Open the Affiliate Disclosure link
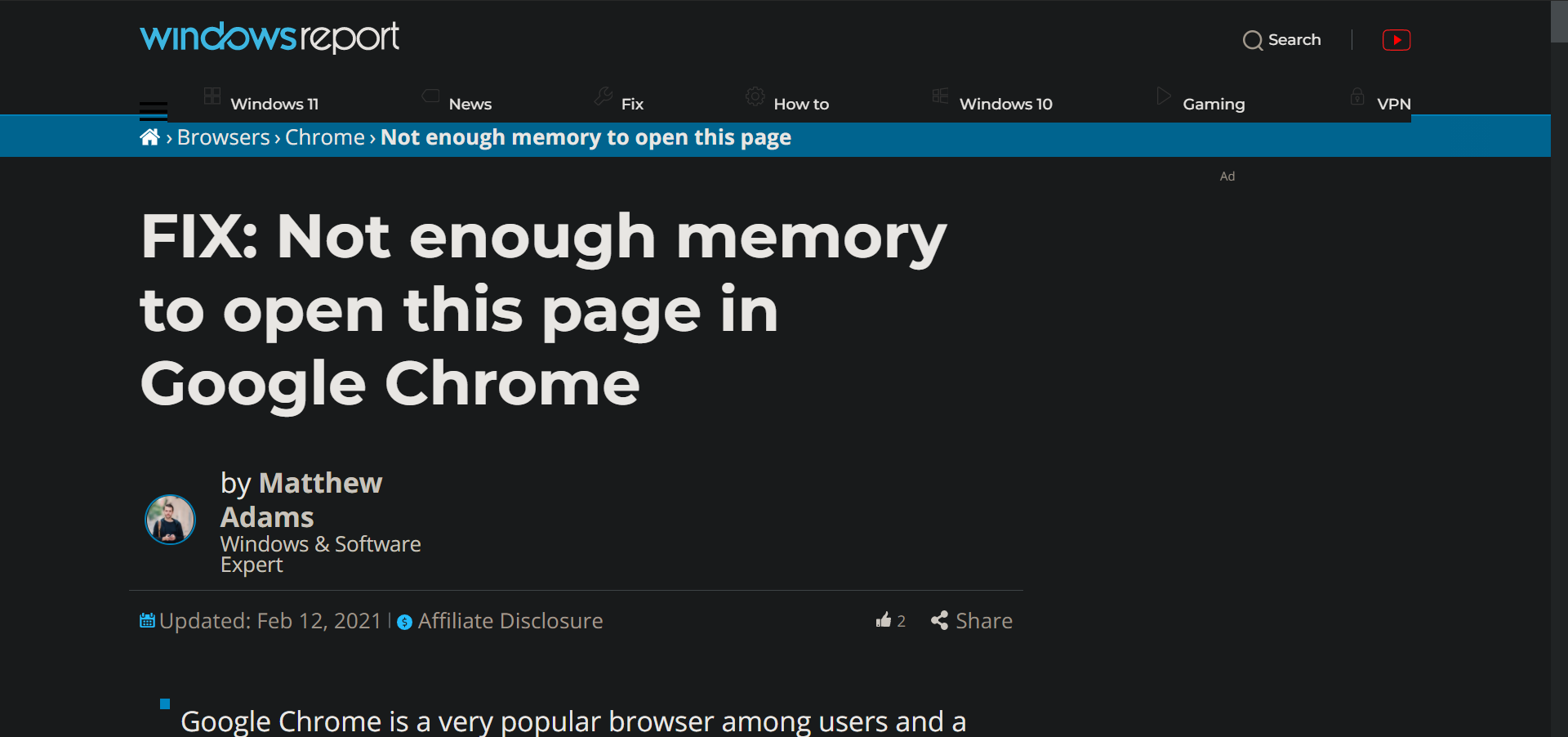This screenshot has height=737, width=1568. 510,621
